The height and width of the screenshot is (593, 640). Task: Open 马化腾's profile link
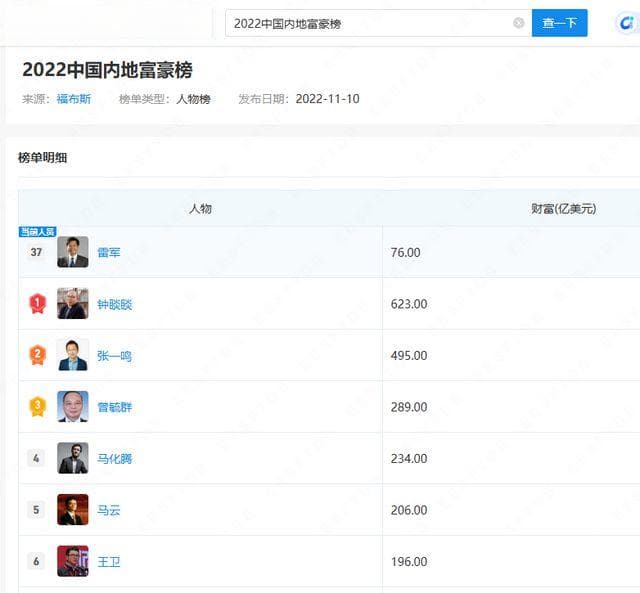(115, 459)
